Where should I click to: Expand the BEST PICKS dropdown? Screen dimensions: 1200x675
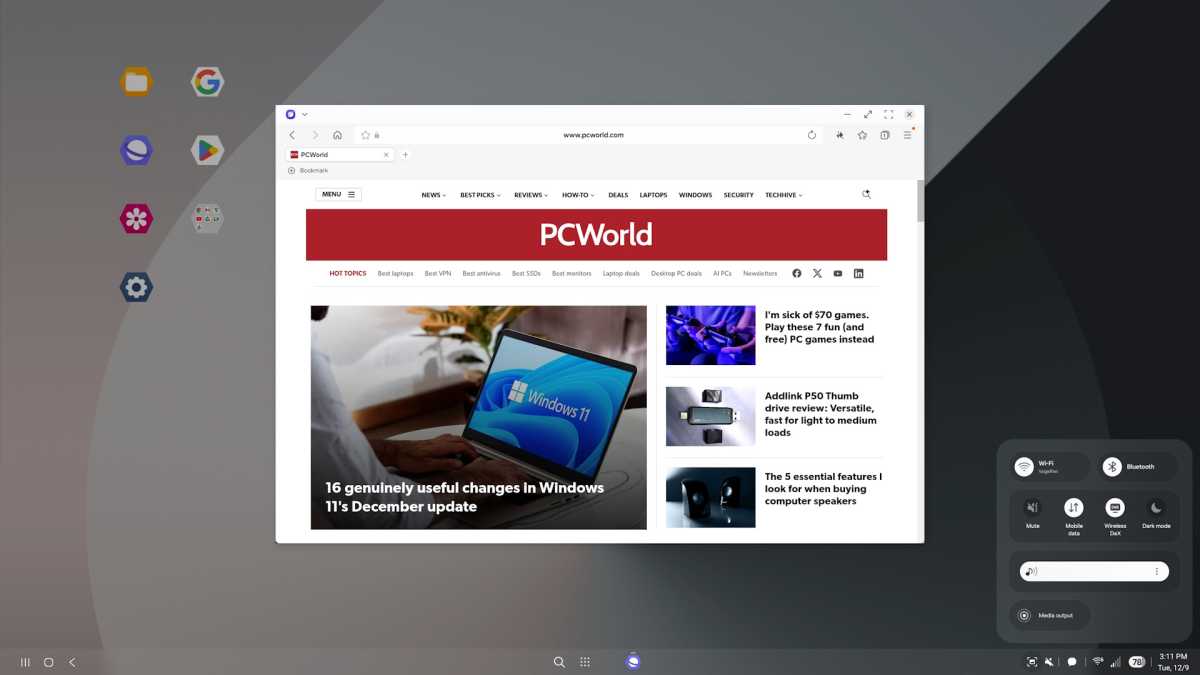tap(480, 195)
